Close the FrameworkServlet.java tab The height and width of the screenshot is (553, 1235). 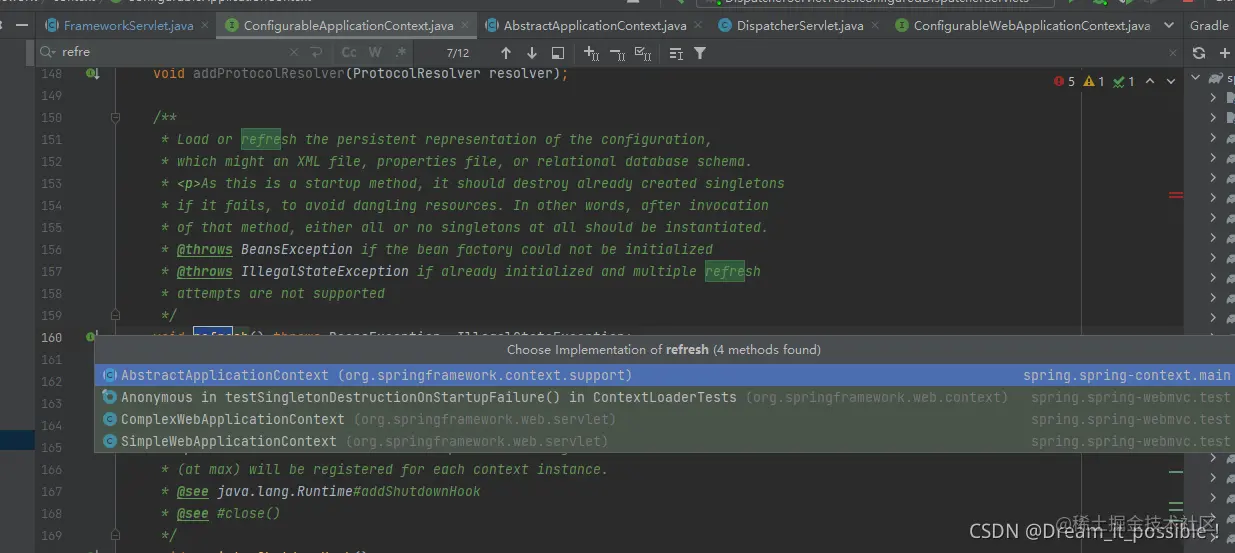pyautogui.click(x=205, y=26)
